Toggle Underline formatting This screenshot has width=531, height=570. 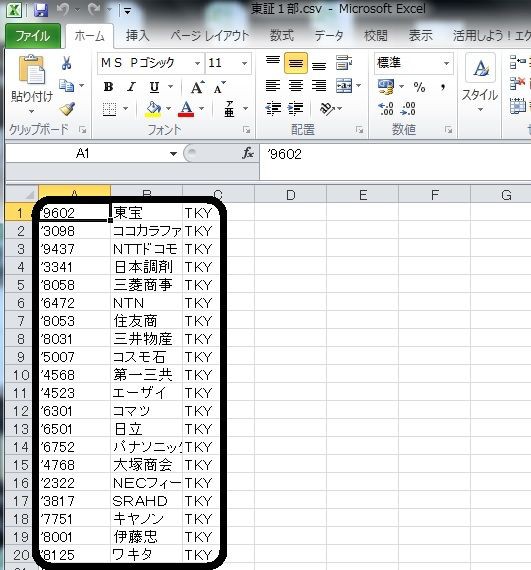pos(154,87)
